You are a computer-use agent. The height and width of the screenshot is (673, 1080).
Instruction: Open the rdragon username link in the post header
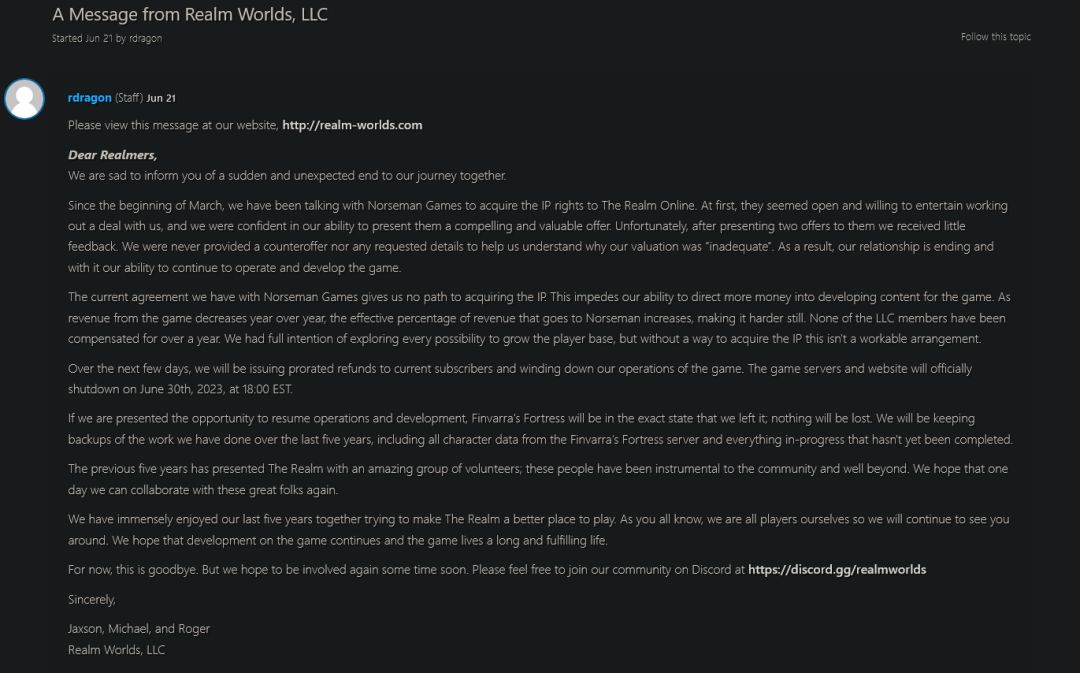point(89,98)
